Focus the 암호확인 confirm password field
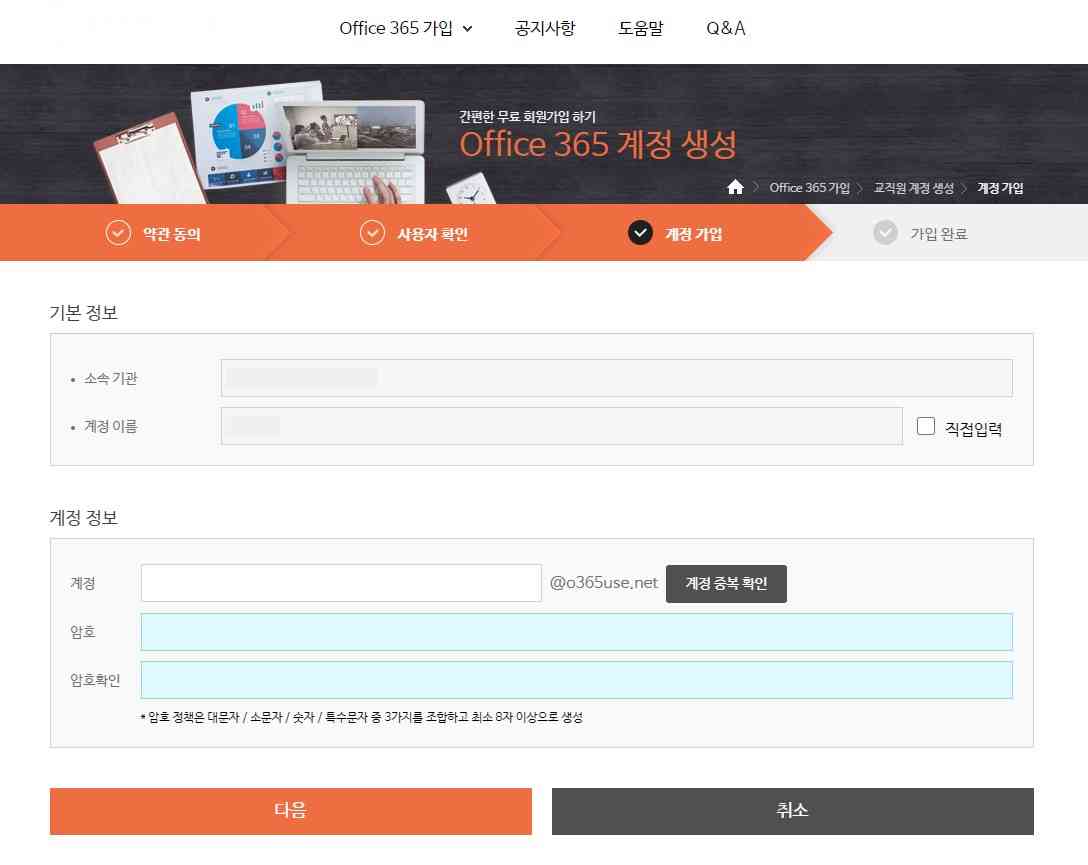 click(x=577, y=680)
